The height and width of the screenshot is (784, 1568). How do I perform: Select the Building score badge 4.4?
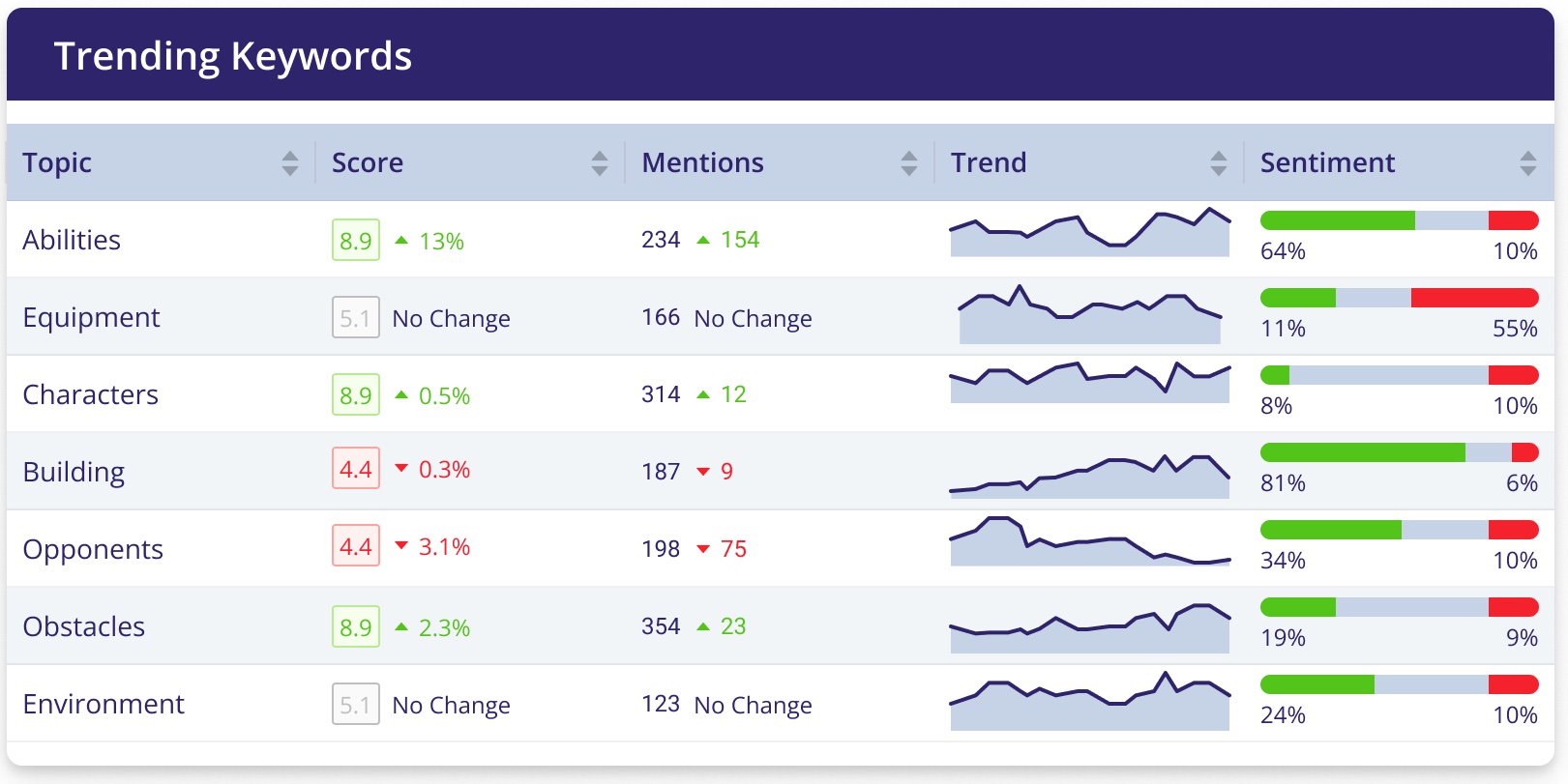pos(356,470)
